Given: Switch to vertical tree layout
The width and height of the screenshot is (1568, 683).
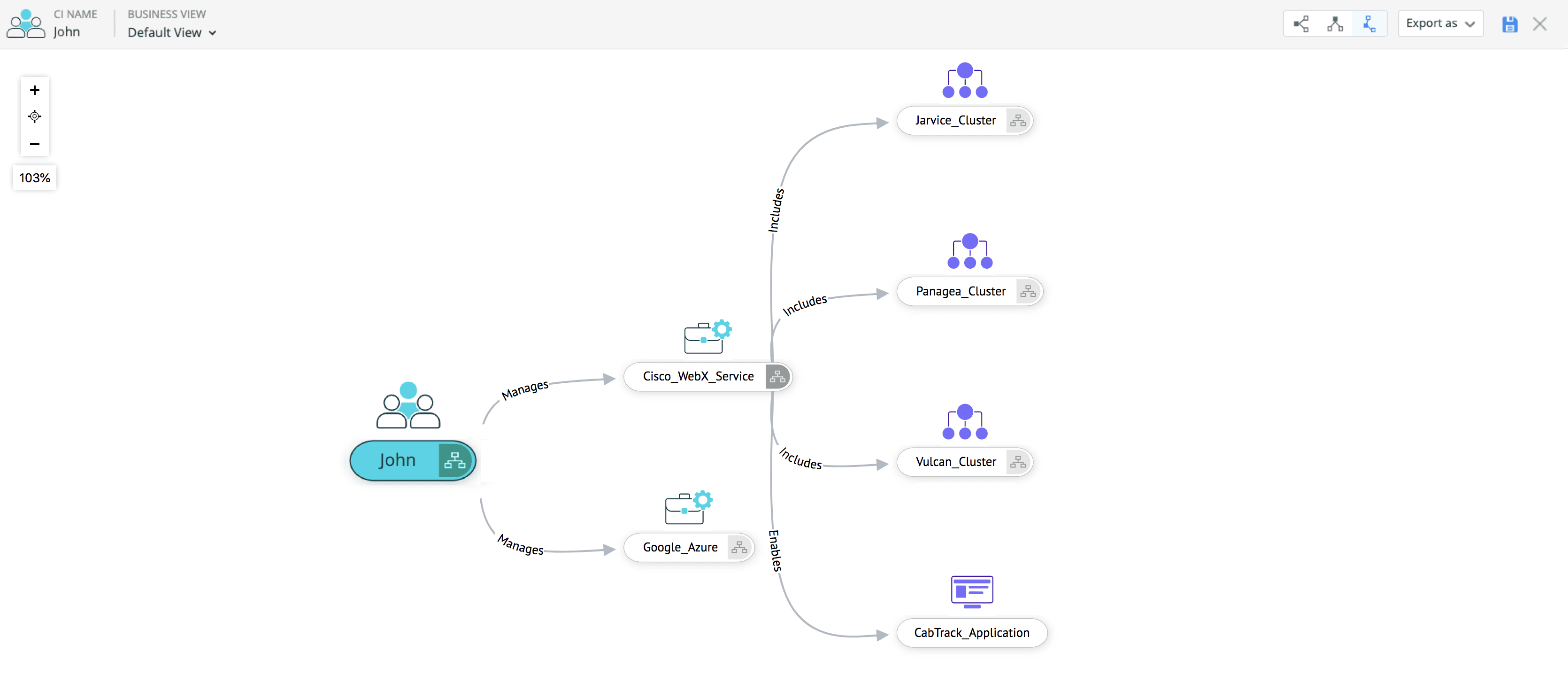Looking at the screenshot, I should (x=1335, y=24).
